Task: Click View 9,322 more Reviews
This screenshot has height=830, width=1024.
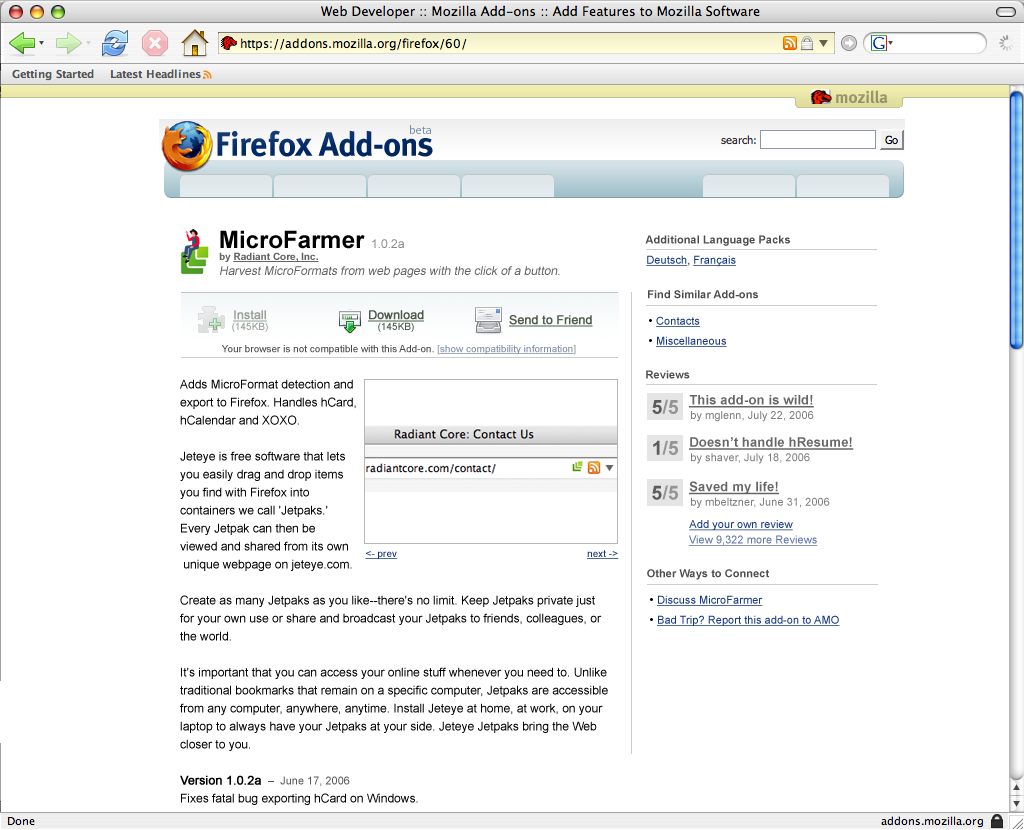Action: (752, 540)
